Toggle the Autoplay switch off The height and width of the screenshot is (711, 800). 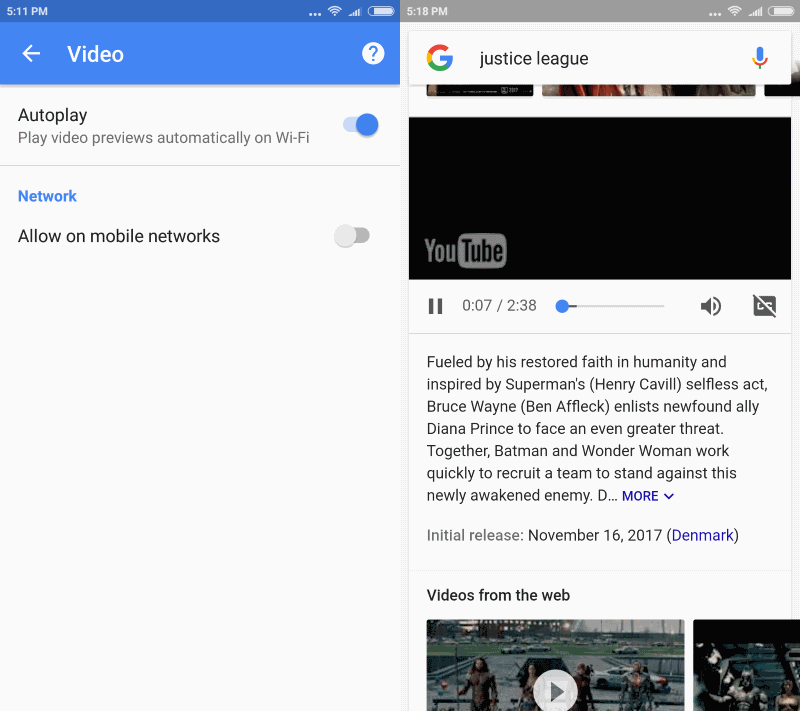coord(361,125)
